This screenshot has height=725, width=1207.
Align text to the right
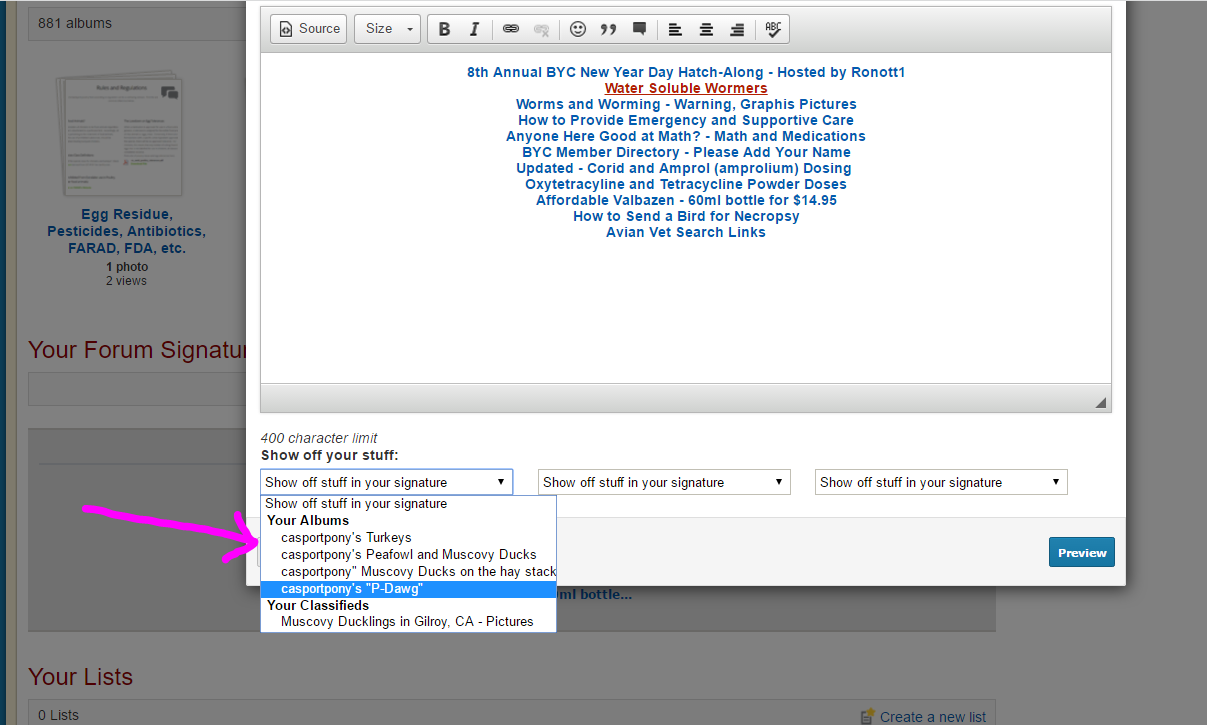[737, 29]
